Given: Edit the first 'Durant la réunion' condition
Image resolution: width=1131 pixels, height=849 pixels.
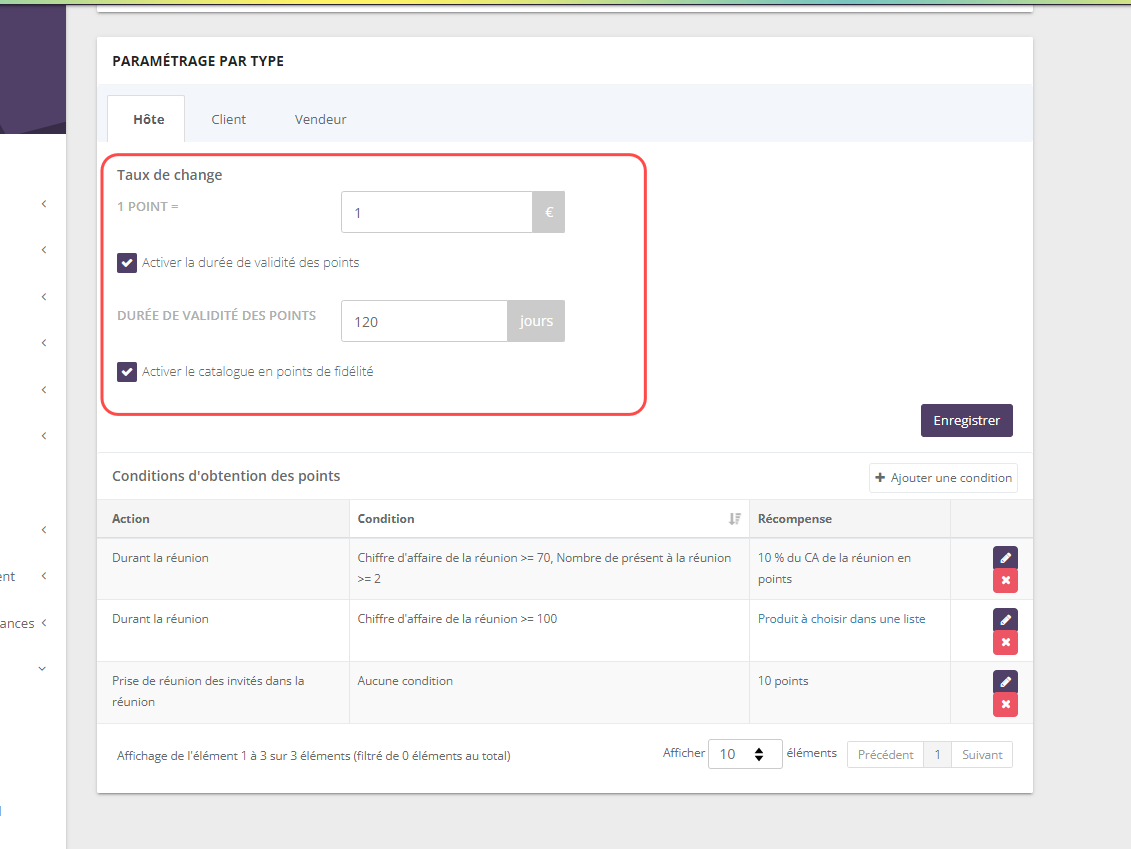Looking at the screenshot, I should [1005, 558].
